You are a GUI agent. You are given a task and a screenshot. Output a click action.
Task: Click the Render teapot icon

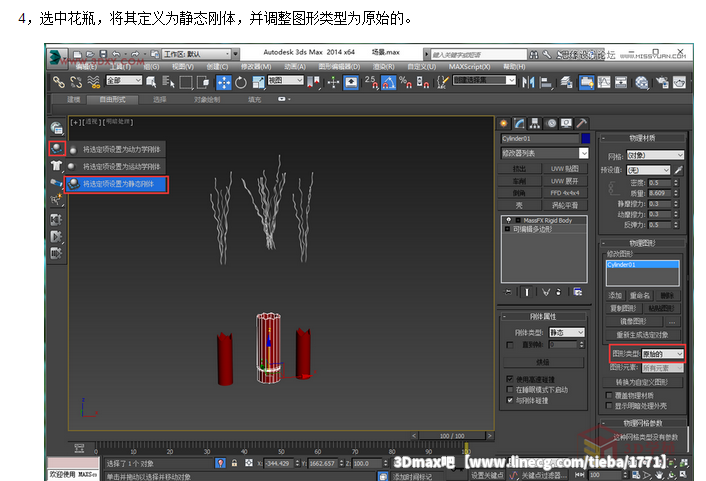679,82
